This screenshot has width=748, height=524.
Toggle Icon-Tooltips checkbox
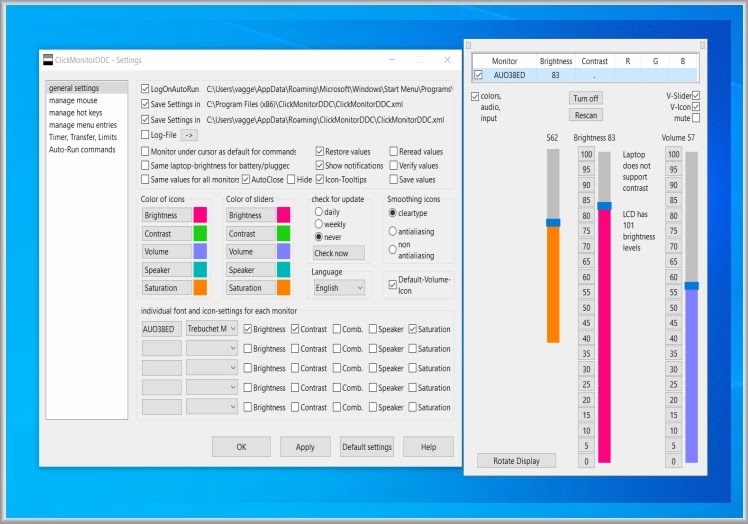click(320, 179)
